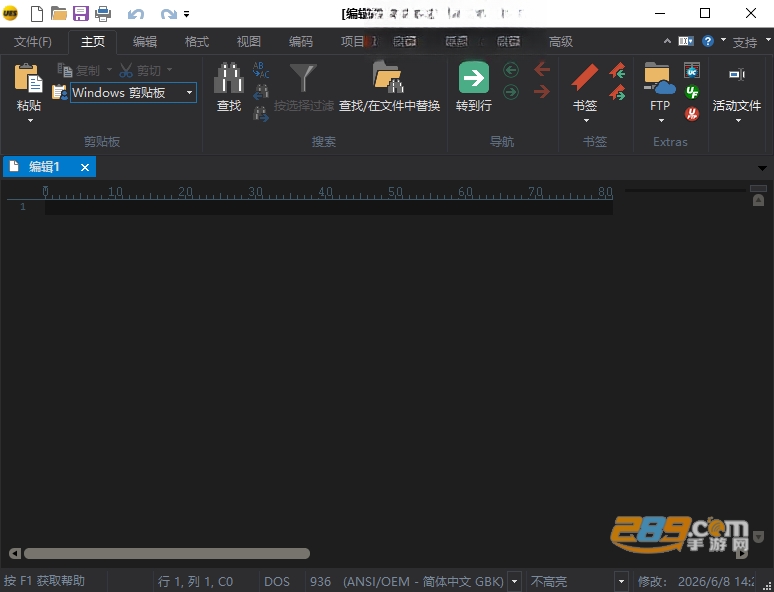Click the 复制 copy icon
Screen dimensions: 774x592
[x=65, y=70]
